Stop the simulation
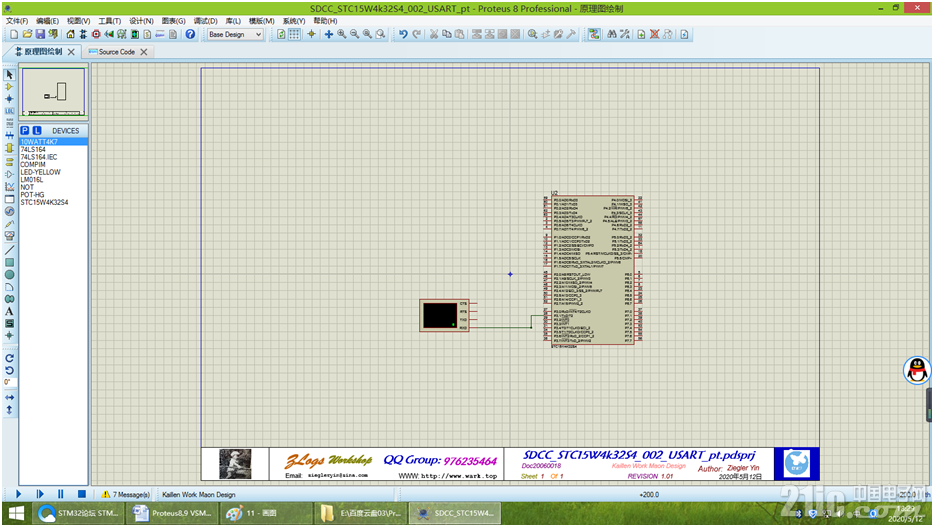Viewport: 934px width, 527px height. 82,494
